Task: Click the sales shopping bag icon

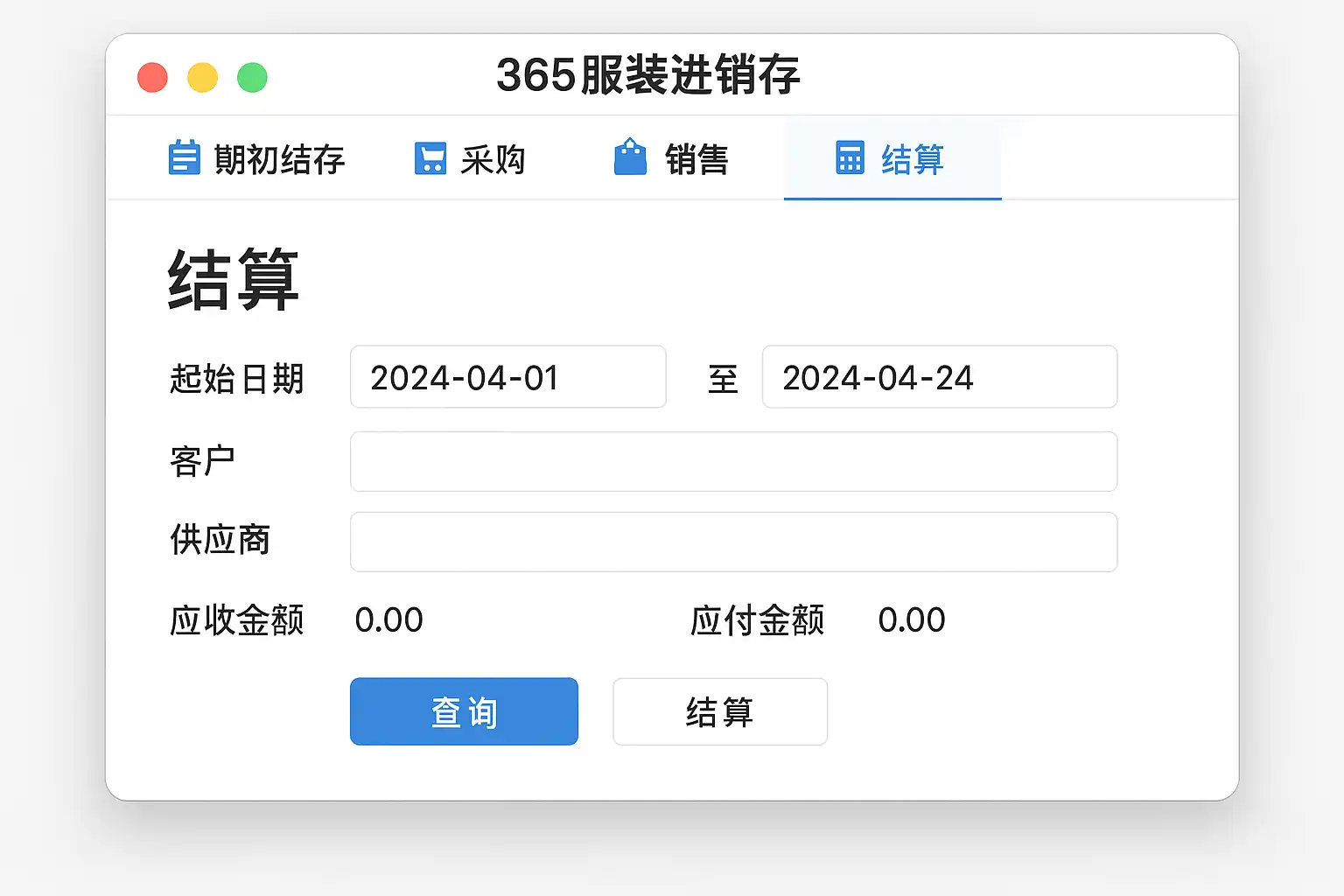Action: 630,157
